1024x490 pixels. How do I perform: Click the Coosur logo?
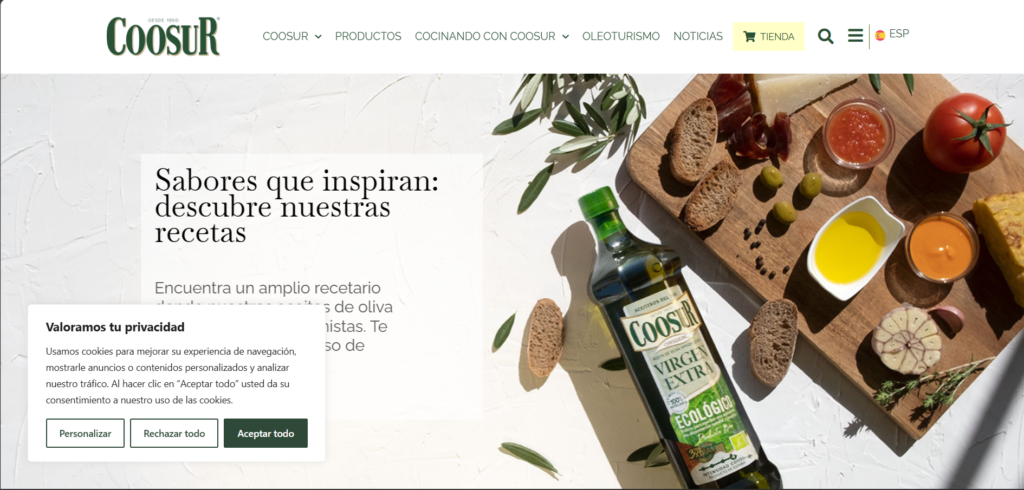[x=163, y=37]
